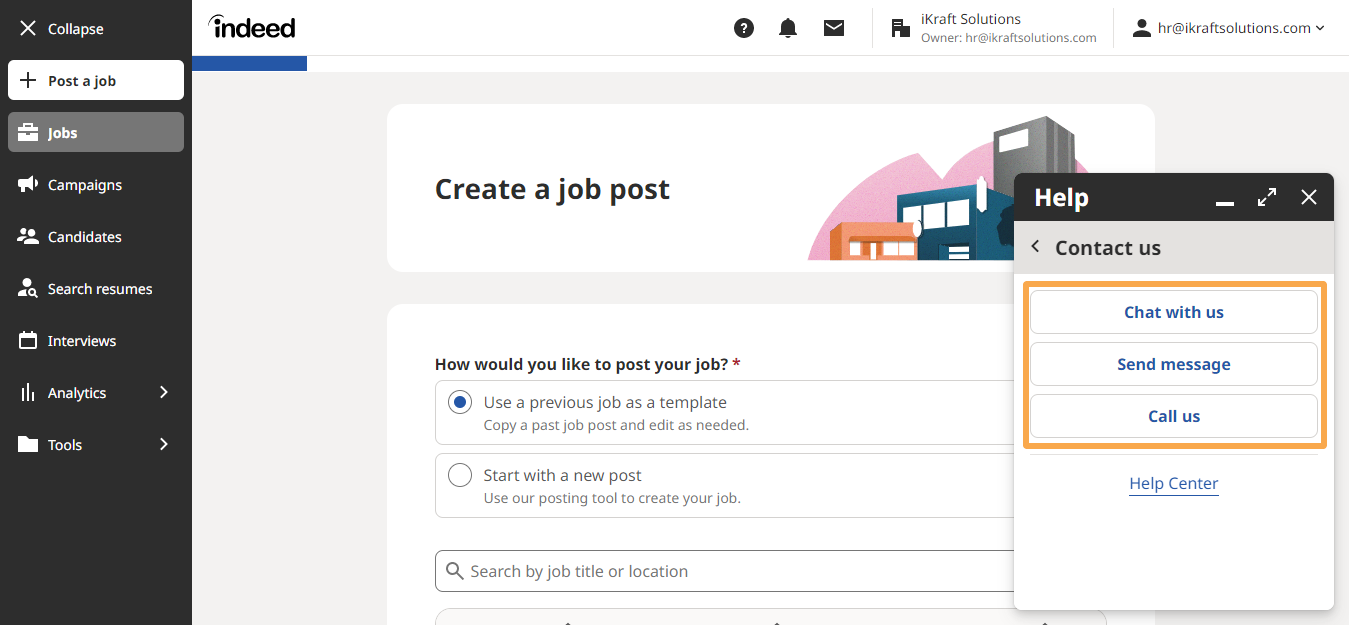Go to the Indeed logo home

click(252, 27)
